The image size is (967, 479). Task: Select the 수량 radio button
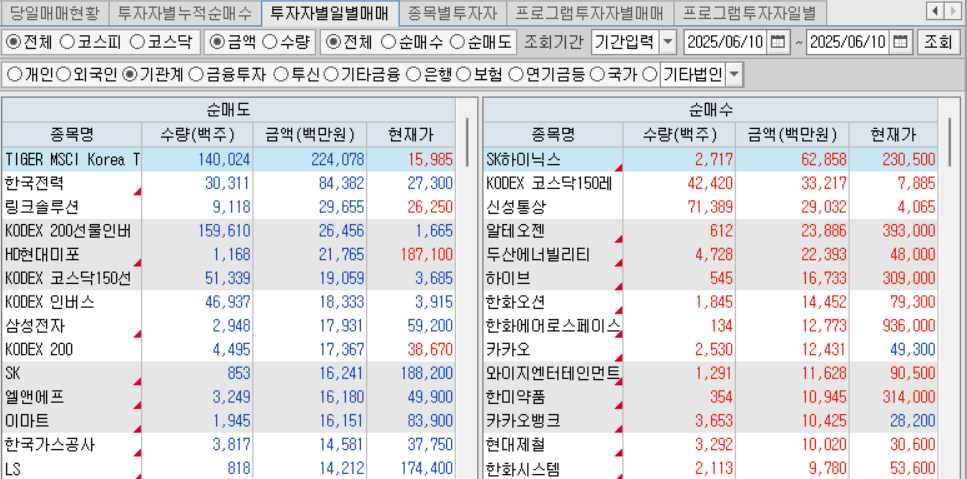pyautogui.click(x=270, y=42)
